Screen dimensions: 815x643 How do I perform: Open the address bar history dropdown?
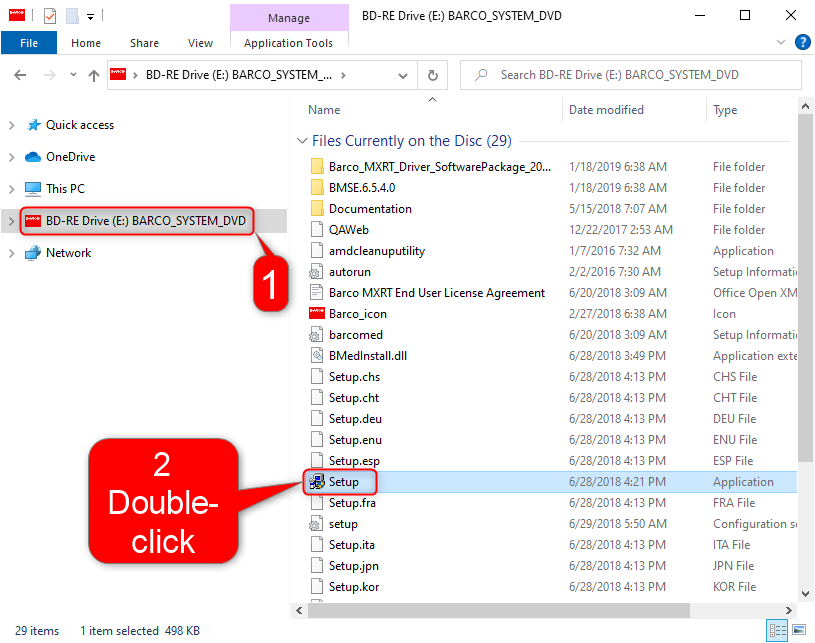pyautogui.click(x=403, y=76)
